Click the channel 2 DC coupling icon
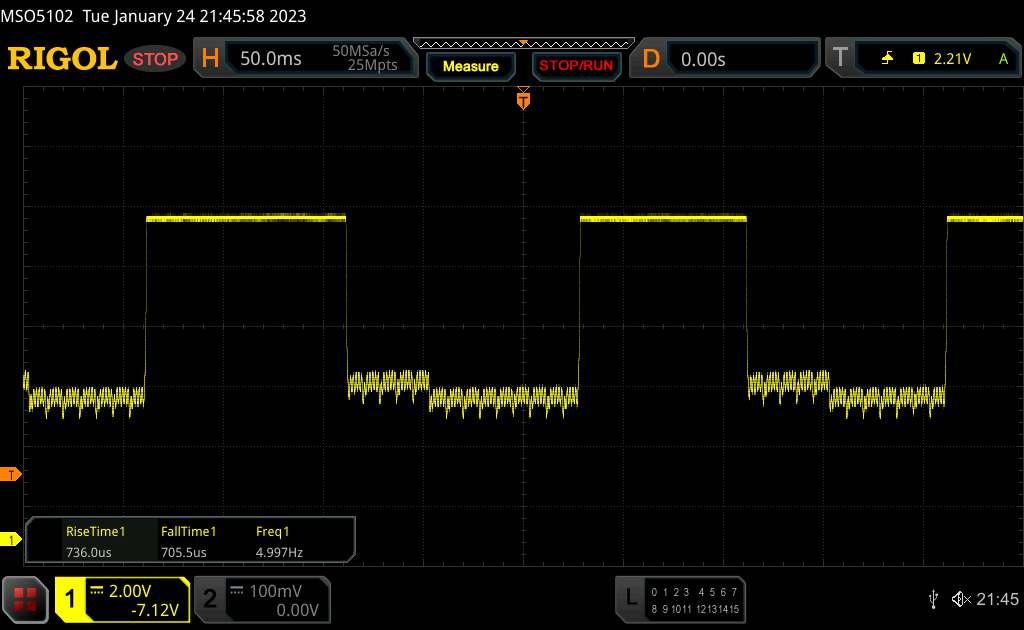Viewport: 1024px width, 630px height. (x=237, y=591)
